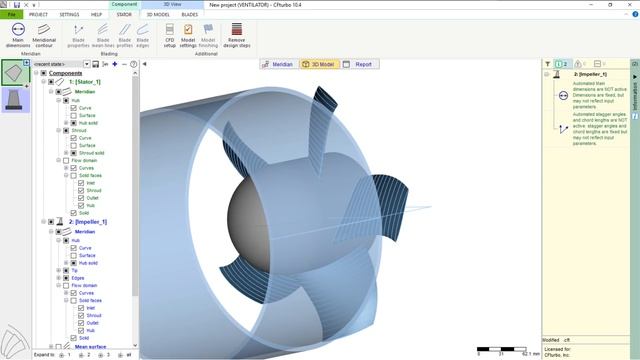Toggle Stator Hub Surface checkbox
This screenshot has height=360, width=640.
click(73, 116)
